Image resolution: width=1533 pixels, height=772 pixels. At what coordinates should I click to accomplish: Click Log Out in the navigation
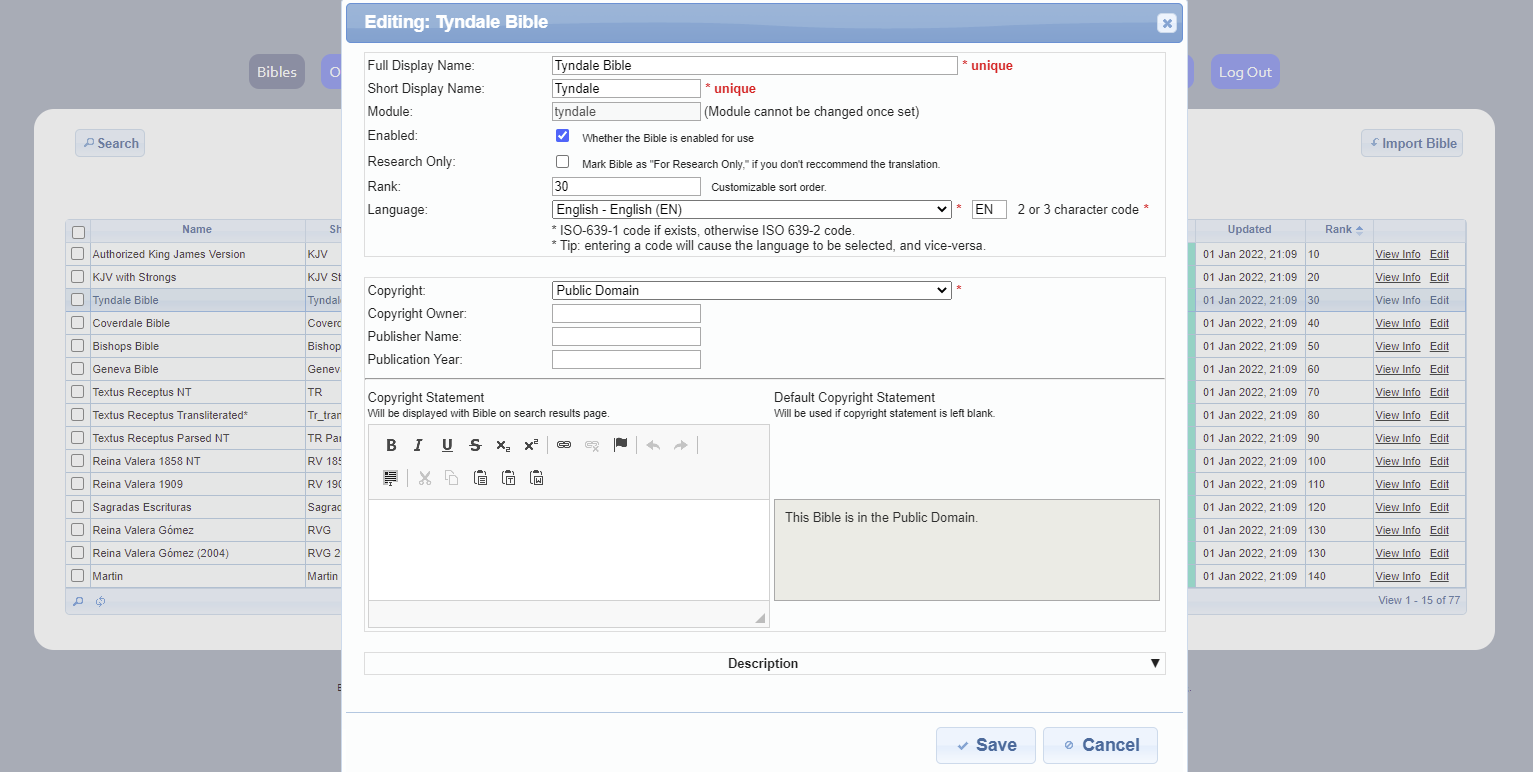click(1245, 72)
